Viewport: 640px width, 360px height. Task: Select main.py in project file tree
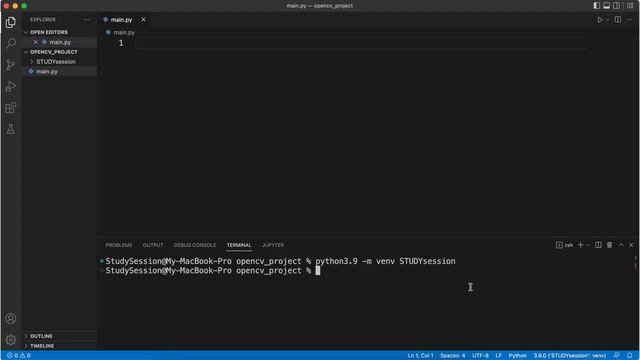[47, 71]
